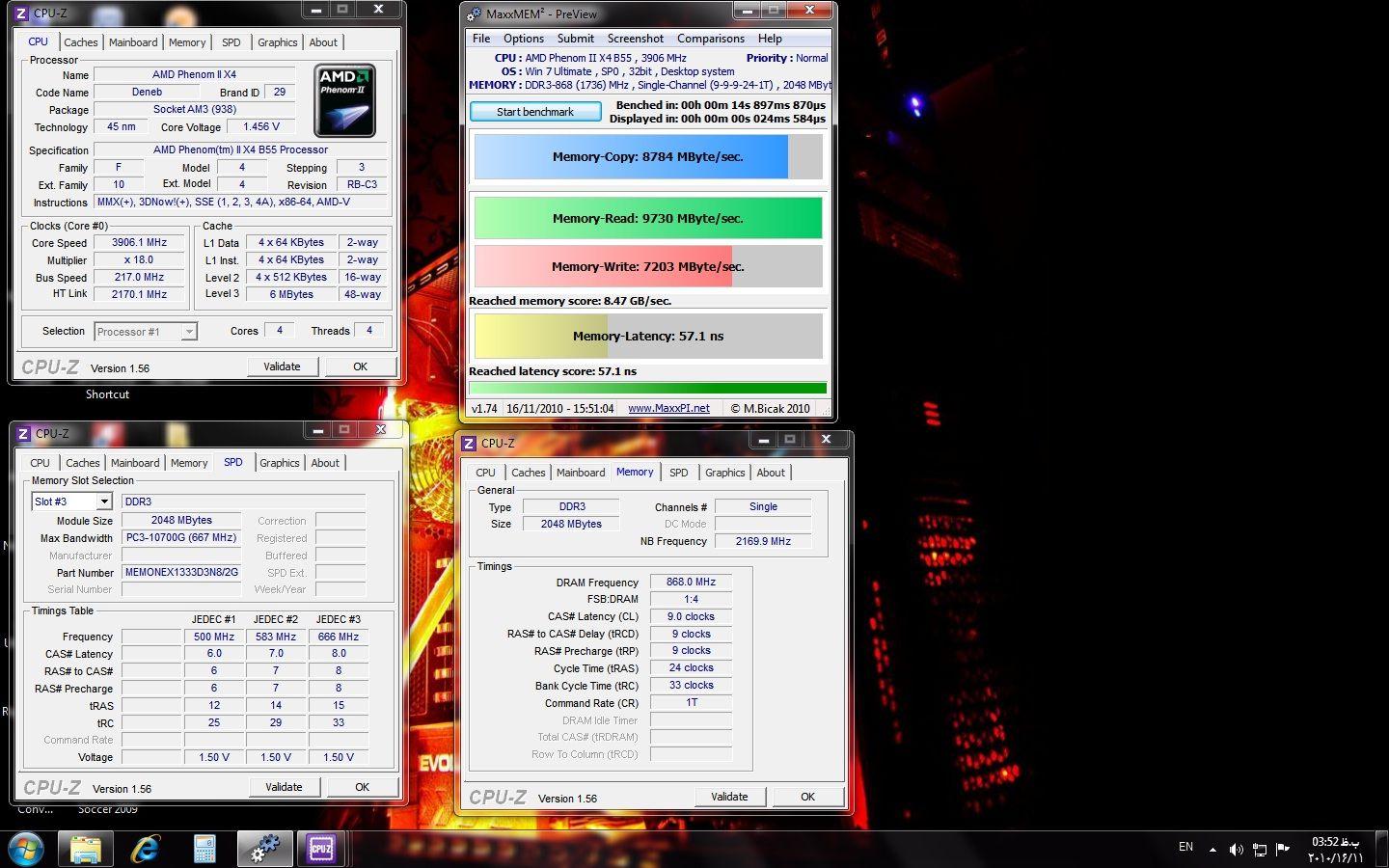1389x868 pixels.
Task: Open the Submit menu in MaxxMEM
Action: tap(575, 39)
